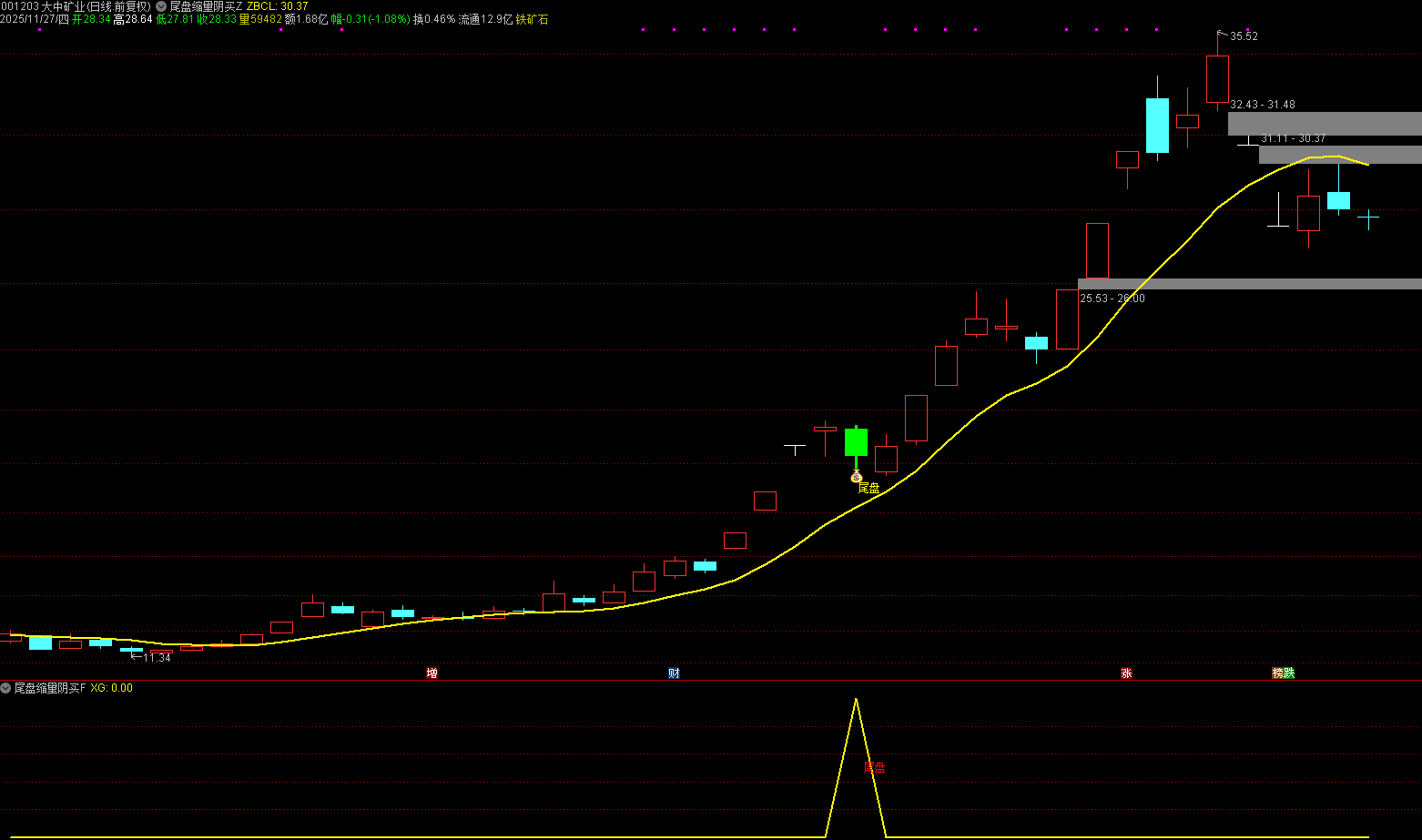1422x840 pixels.
Task: Click the money bag signal icon under green candle
Action: click(856, 476)
